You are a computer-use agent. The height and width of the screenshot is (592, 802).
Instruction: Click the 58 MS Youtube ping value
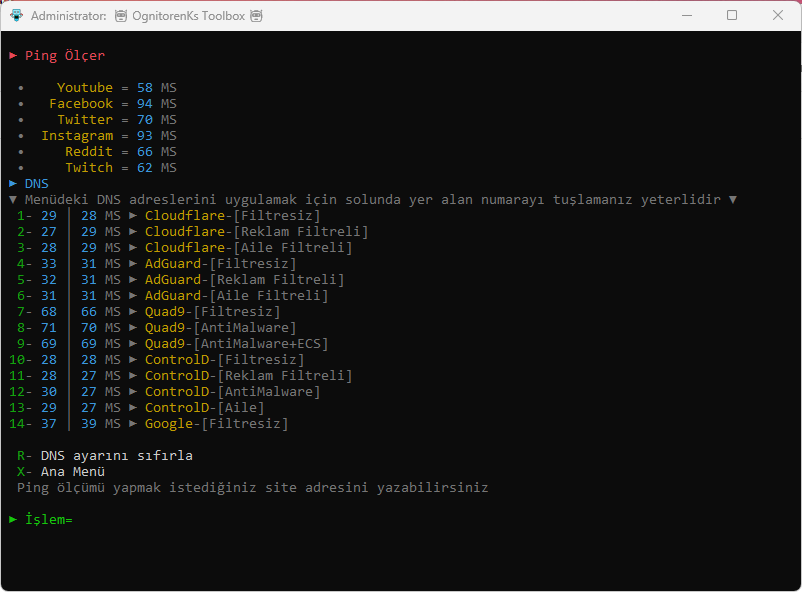pyautogui.click(x=157, y=87)
